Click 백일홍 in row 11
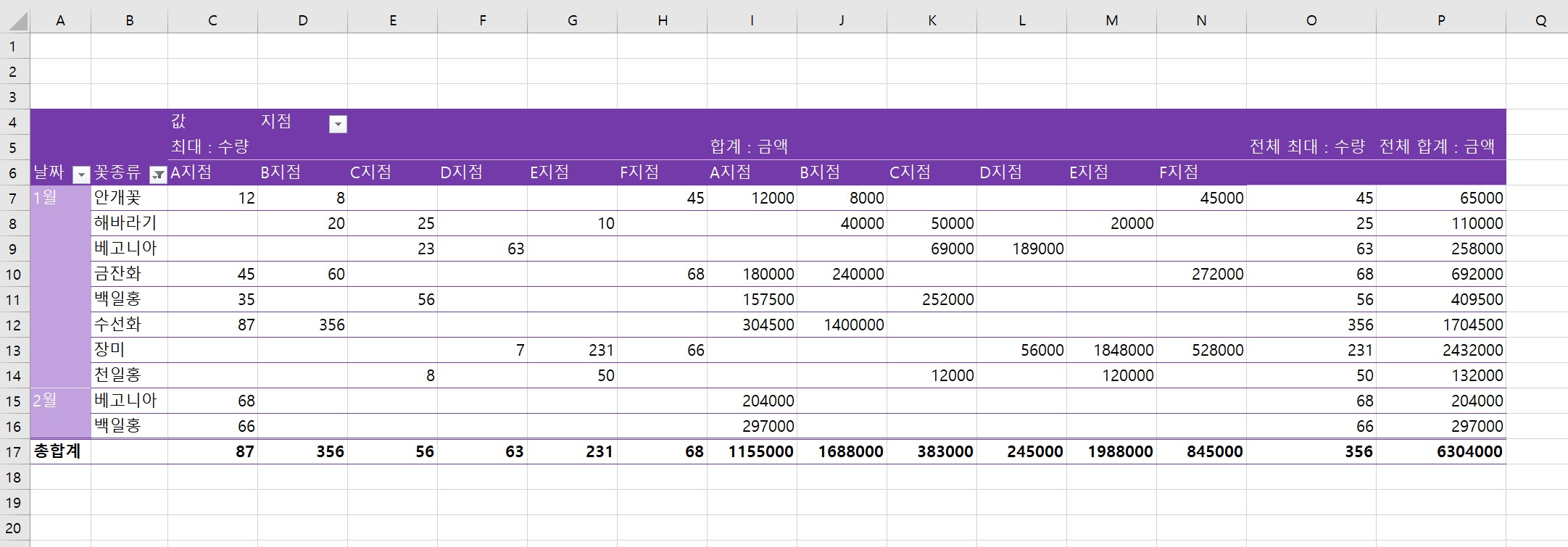Image resolution: width=1568 pixels, height=547 pixels. coord(130,299)
